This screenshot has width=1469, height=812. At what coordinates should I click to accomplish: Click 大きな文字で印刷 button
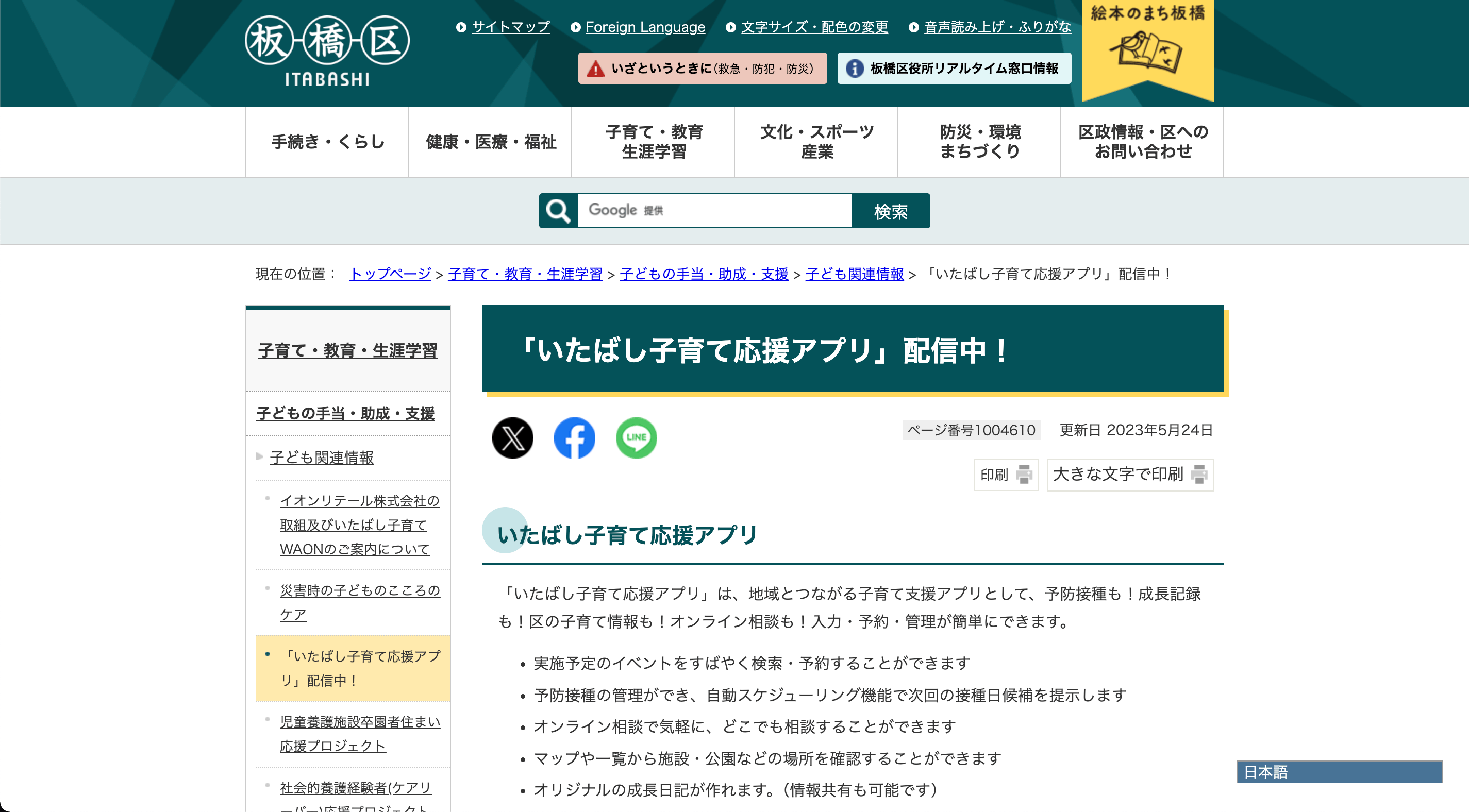tap(1130, 475)
